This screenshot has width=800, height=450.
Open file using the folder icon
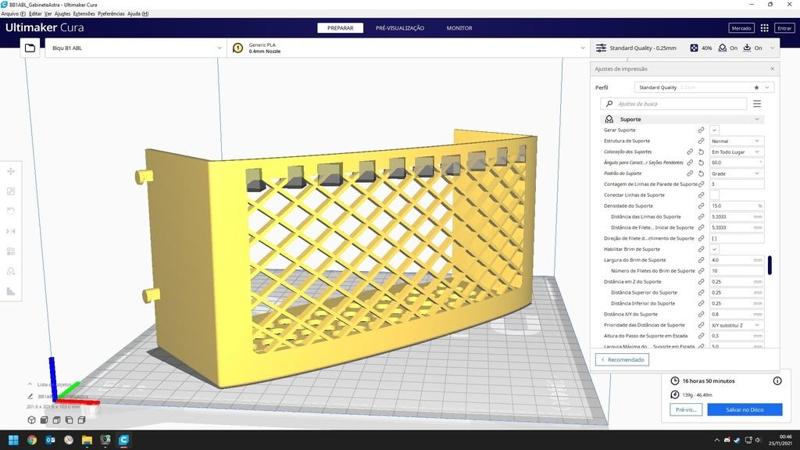[x=30, y=48]
